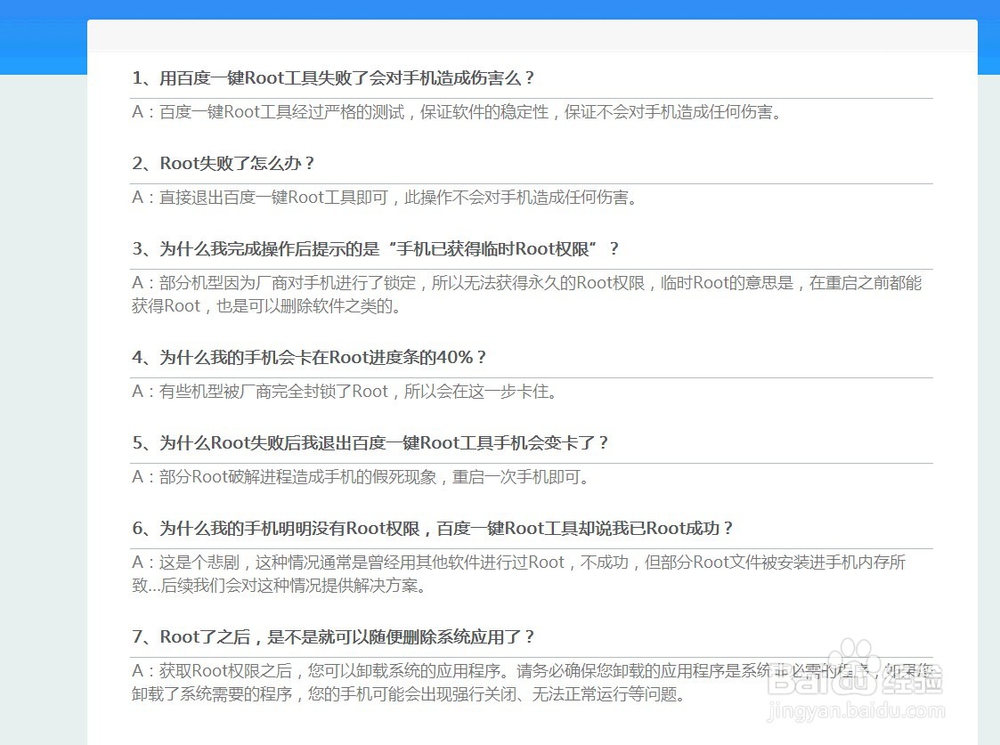
Task: Click question 3 about 临时Root权限
Action: point(375,249)
